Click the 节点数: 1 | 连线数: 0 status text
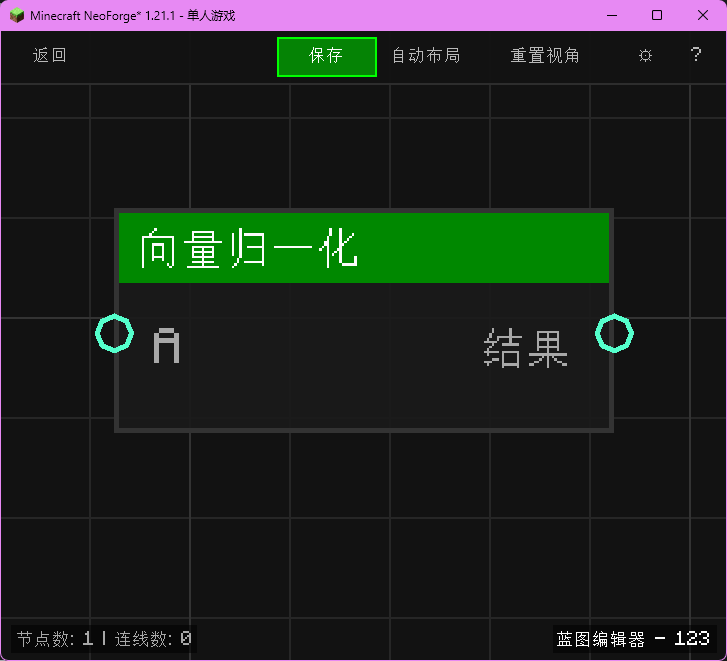Viewport: 727px width, 661px height. point(104,639)
